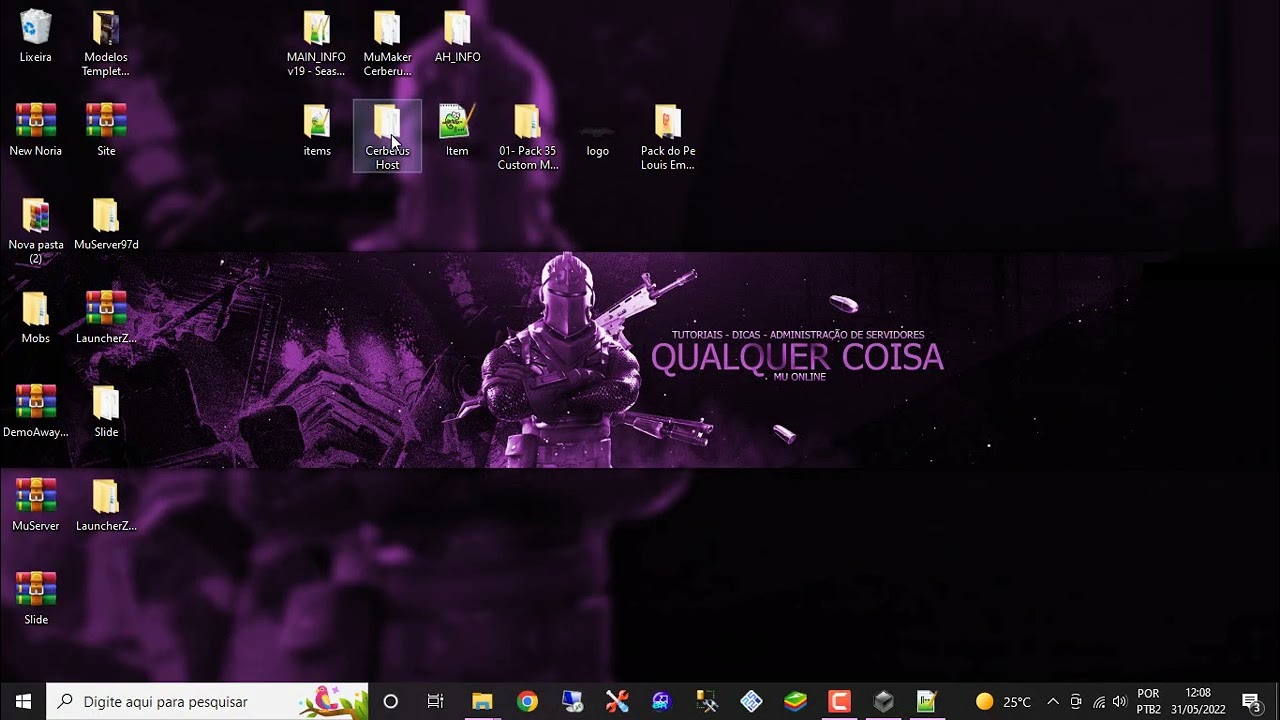Open the volume control

point(1119,701)
